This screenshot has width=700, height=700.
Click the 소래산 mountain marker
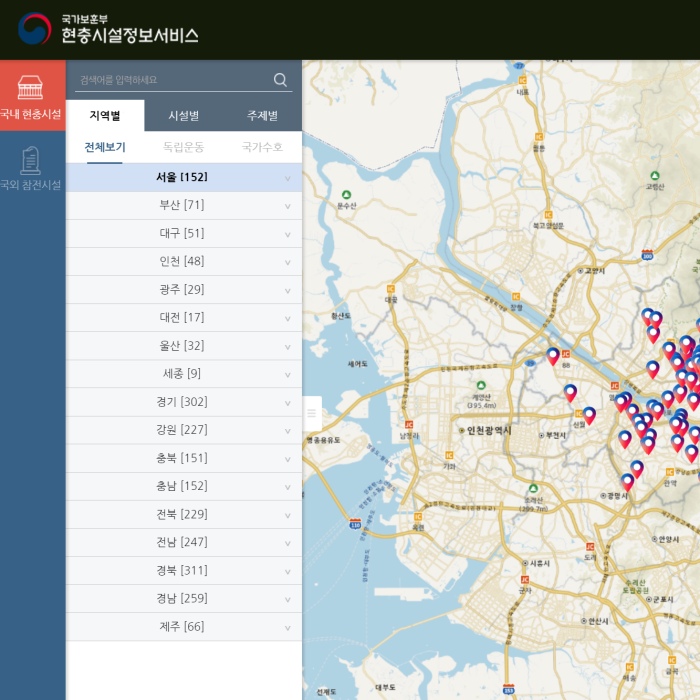533,488
